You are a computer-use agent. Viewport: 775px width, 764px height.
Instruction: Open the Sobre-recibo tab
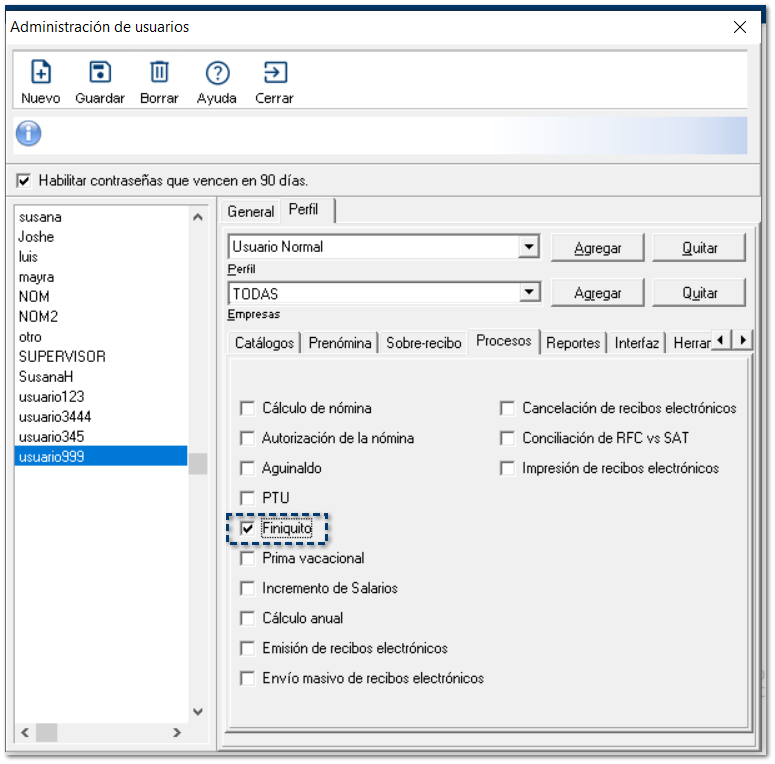(x=424, y=343)
